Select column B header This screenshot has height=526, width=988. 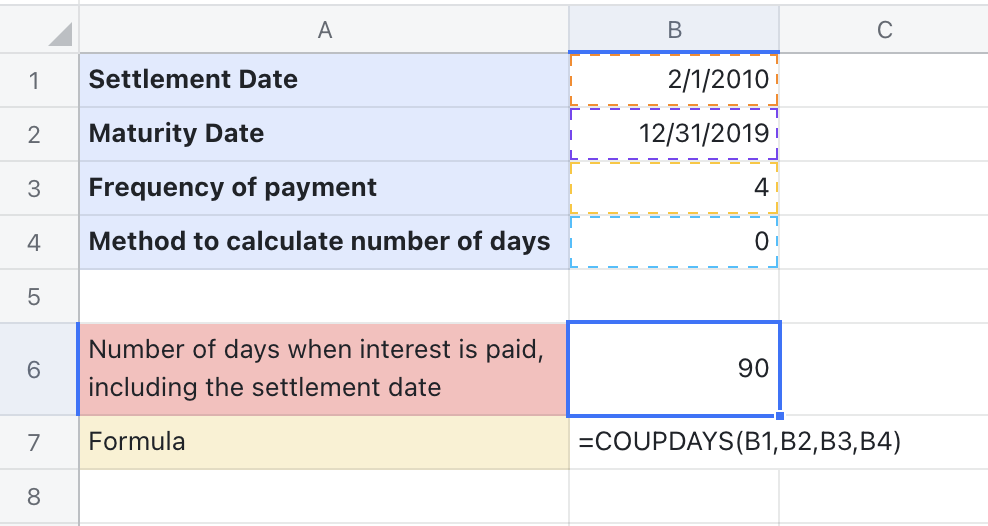(x=674, y=30)
